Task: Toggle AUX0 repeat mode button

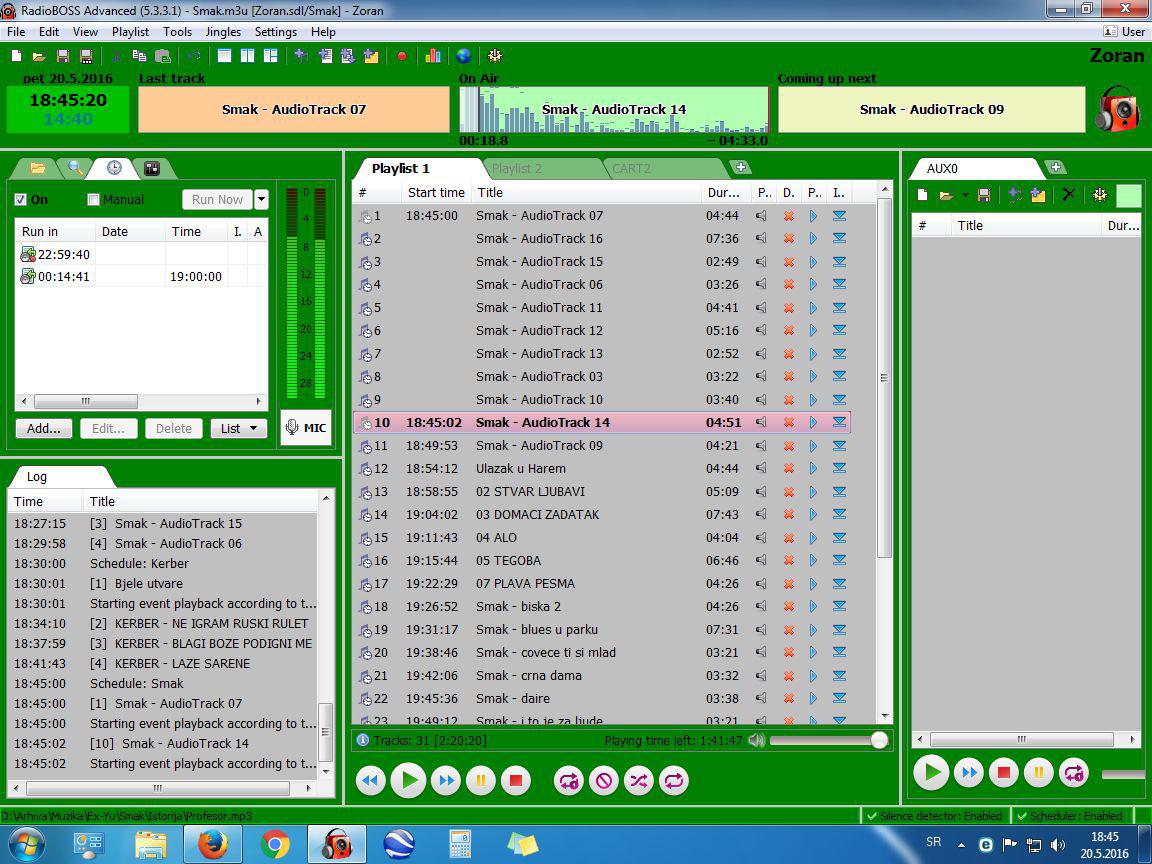Action: [x=1073, y=773]
